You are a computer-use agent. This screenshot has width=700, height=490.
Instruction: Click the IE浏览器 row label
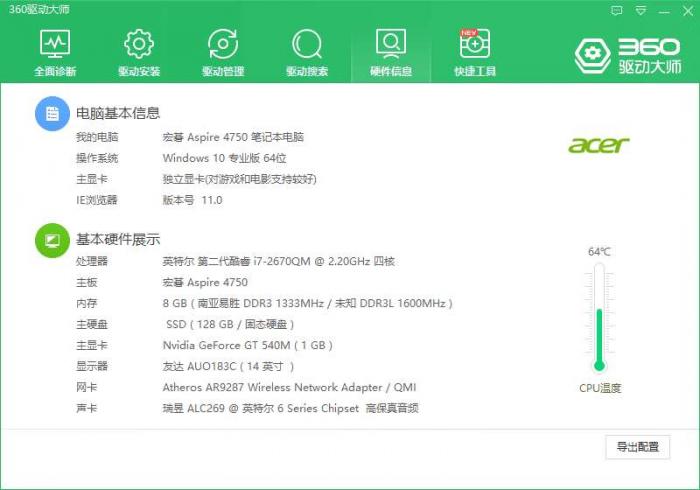(97, 200)
